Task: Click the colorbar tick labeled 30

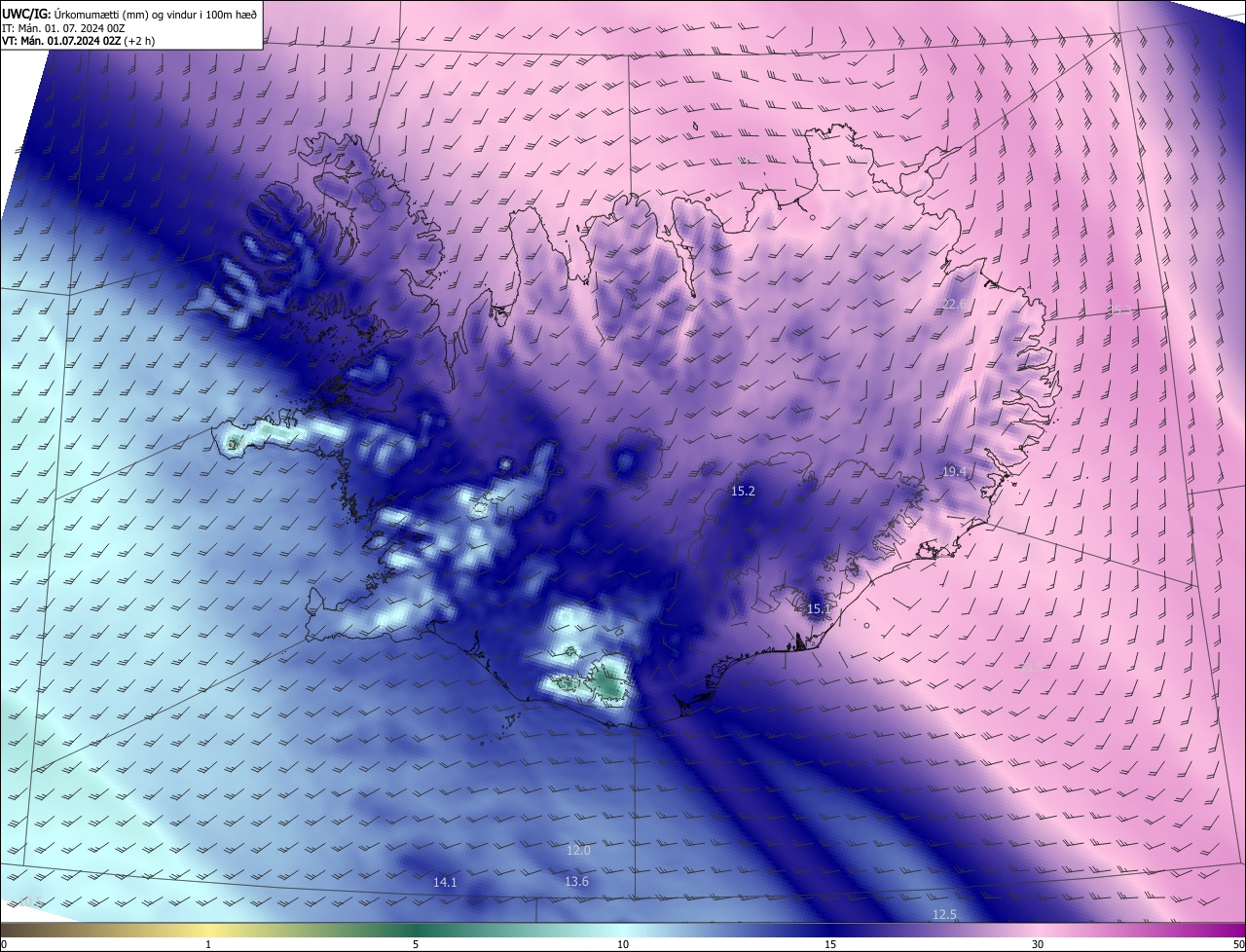Action: [1038, 944]
